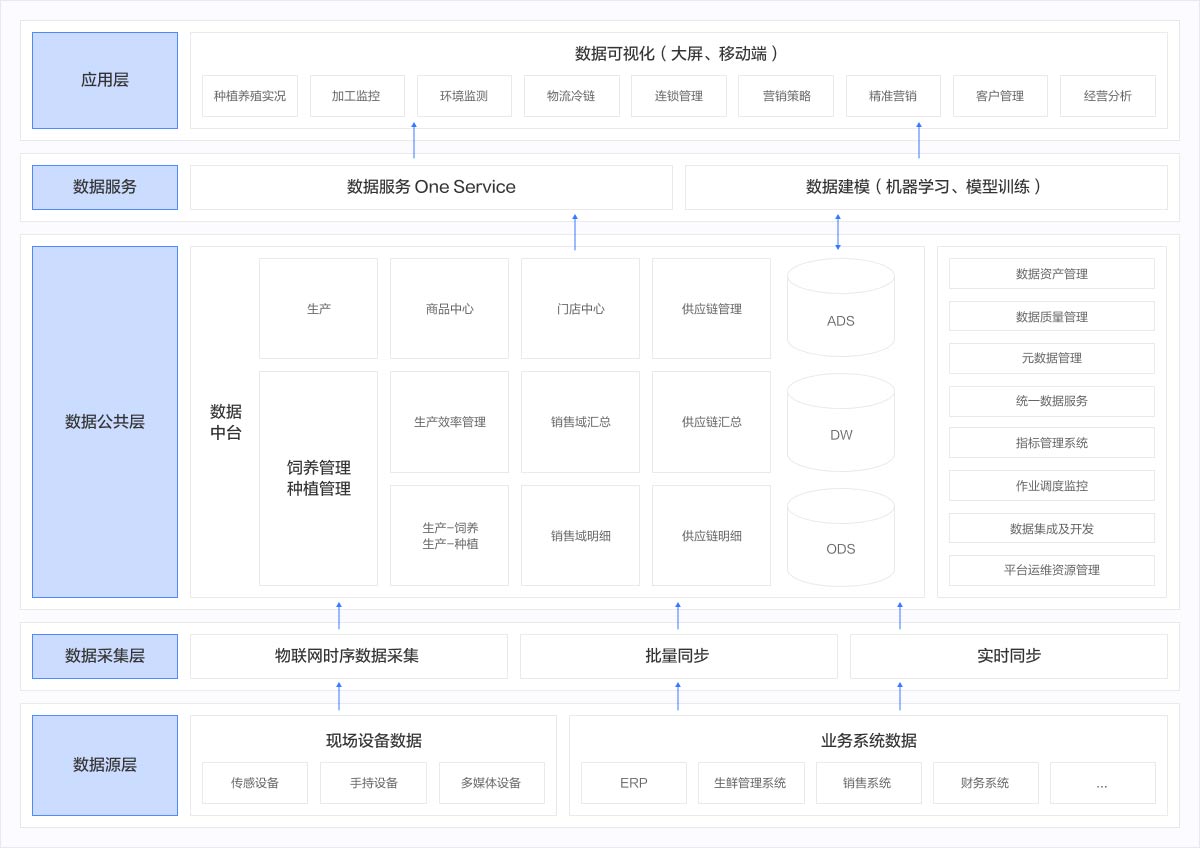Open the 经营分析 box

click(x=1107, y=96)
